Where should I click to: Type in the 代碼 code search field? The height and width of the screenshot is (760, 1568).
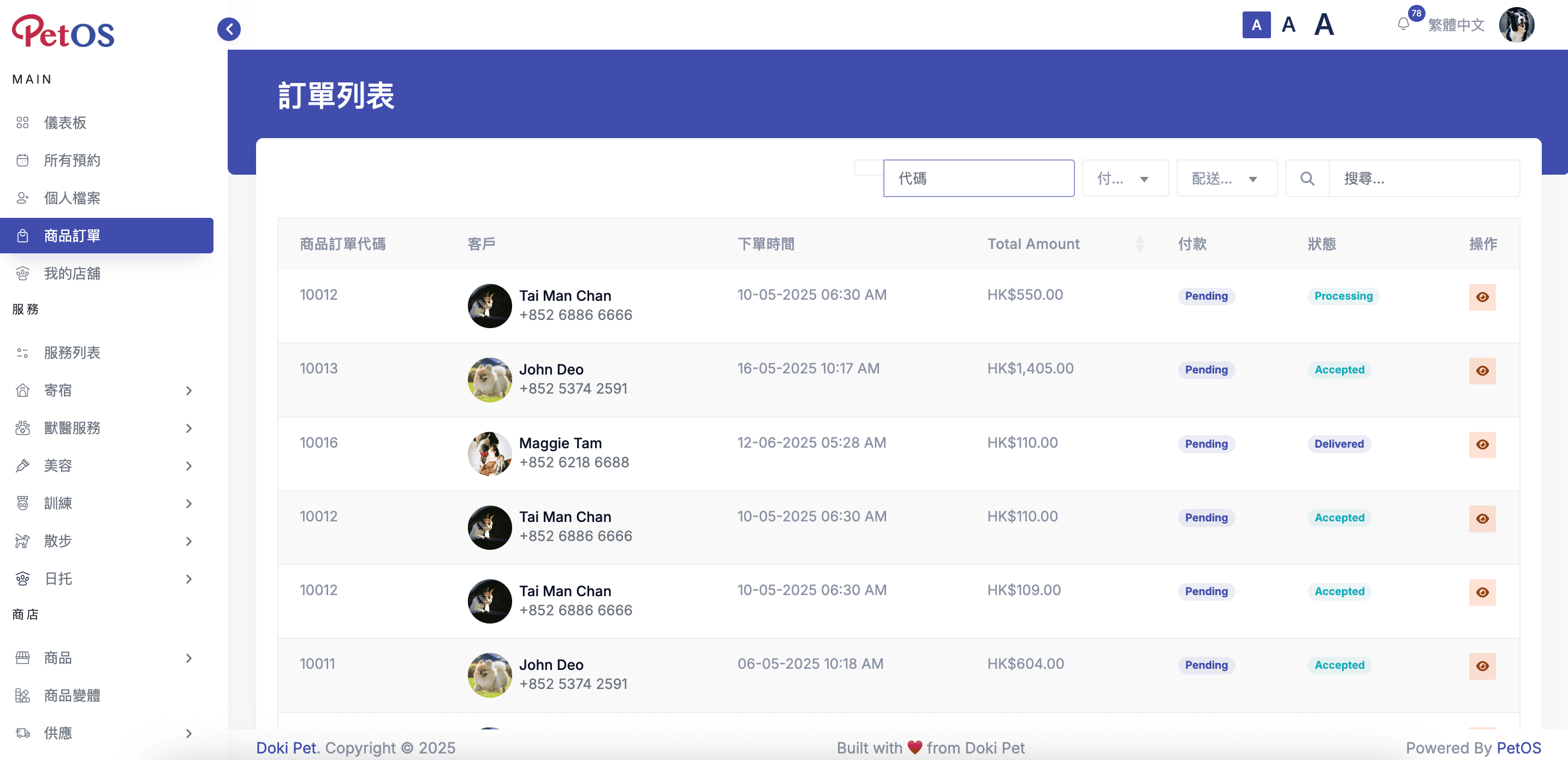(x=978, y=177)
